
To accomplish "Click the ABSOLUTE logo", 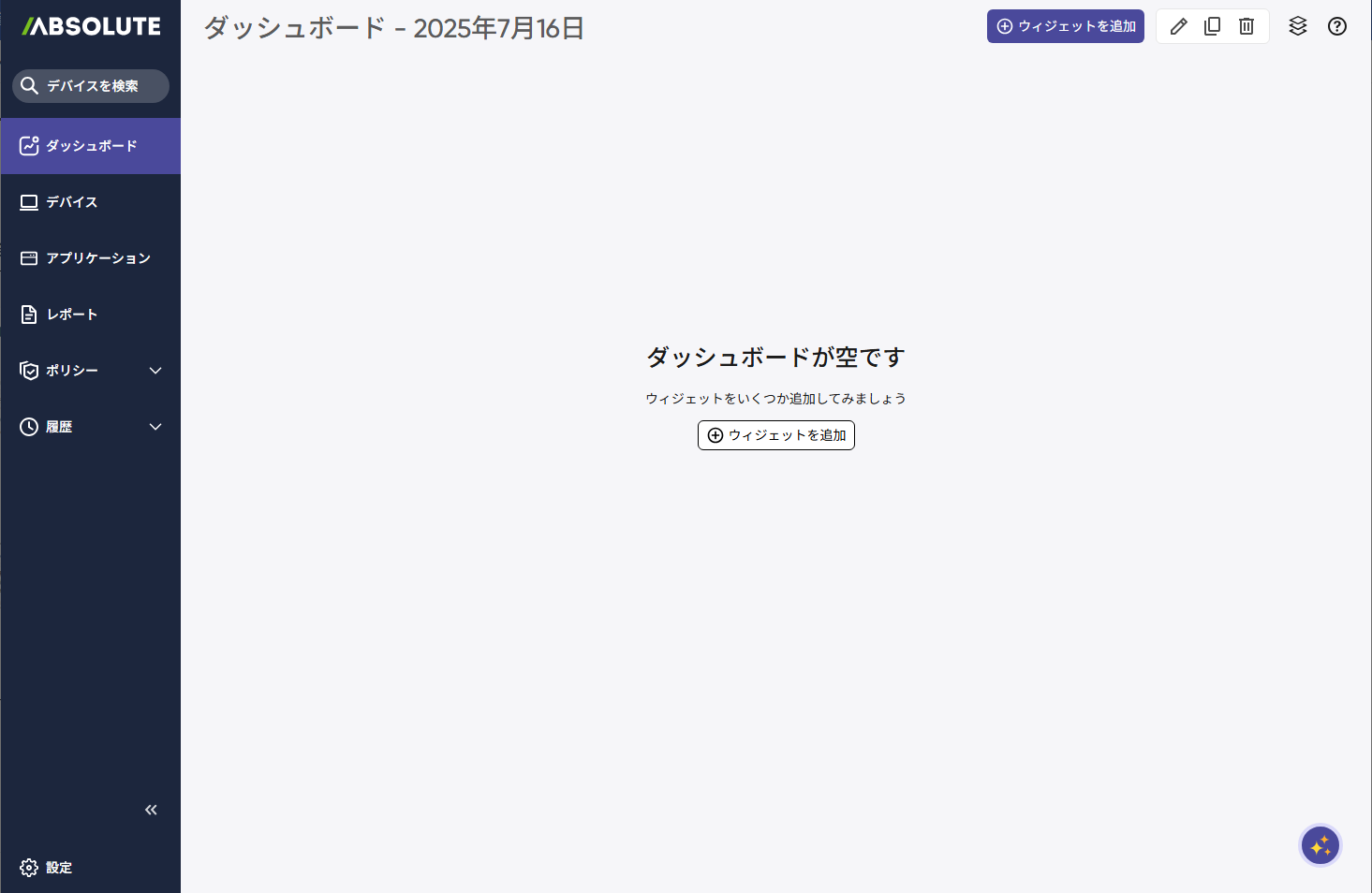I will (92, 26).
